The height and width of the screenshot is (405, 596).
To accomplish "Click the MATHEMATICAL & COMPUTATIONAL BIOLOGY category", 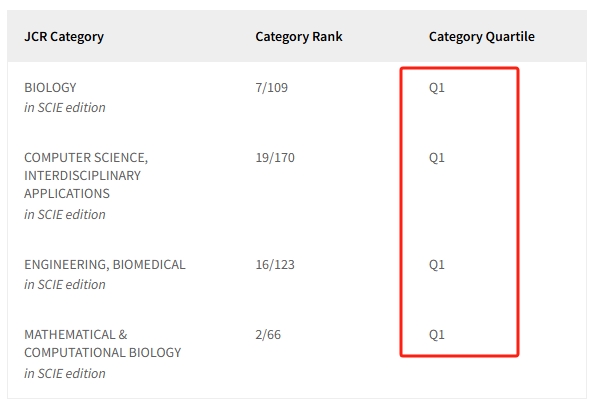I will point(103,343).
